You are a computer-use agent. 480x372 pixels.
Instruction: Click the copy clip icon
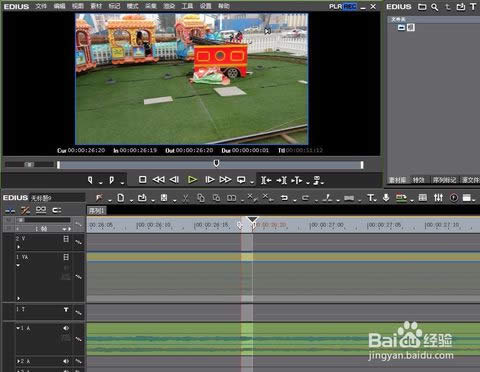point(201,198)
